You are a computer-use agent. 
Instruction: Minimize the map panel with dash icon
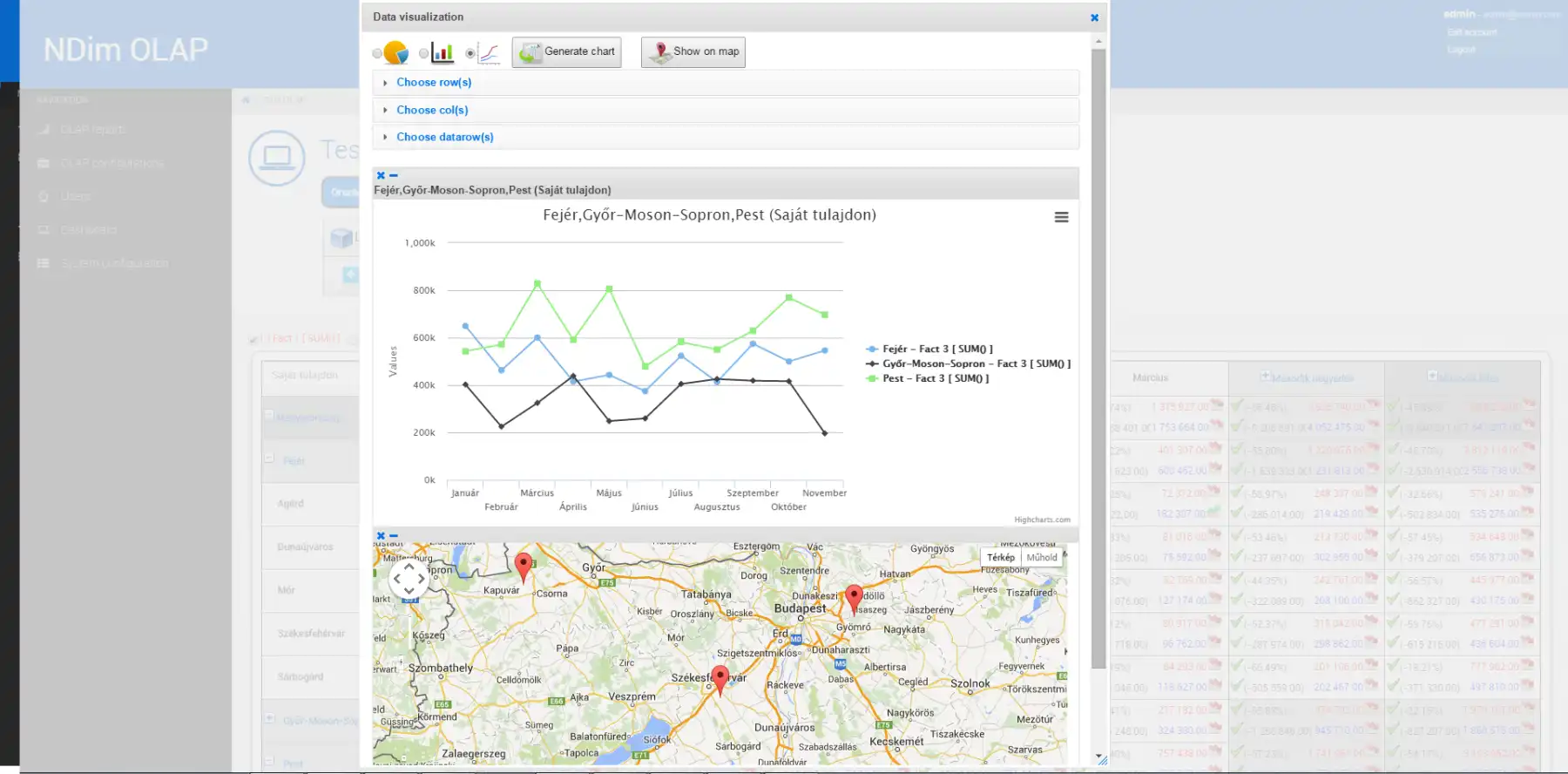(x=394, y=536)
